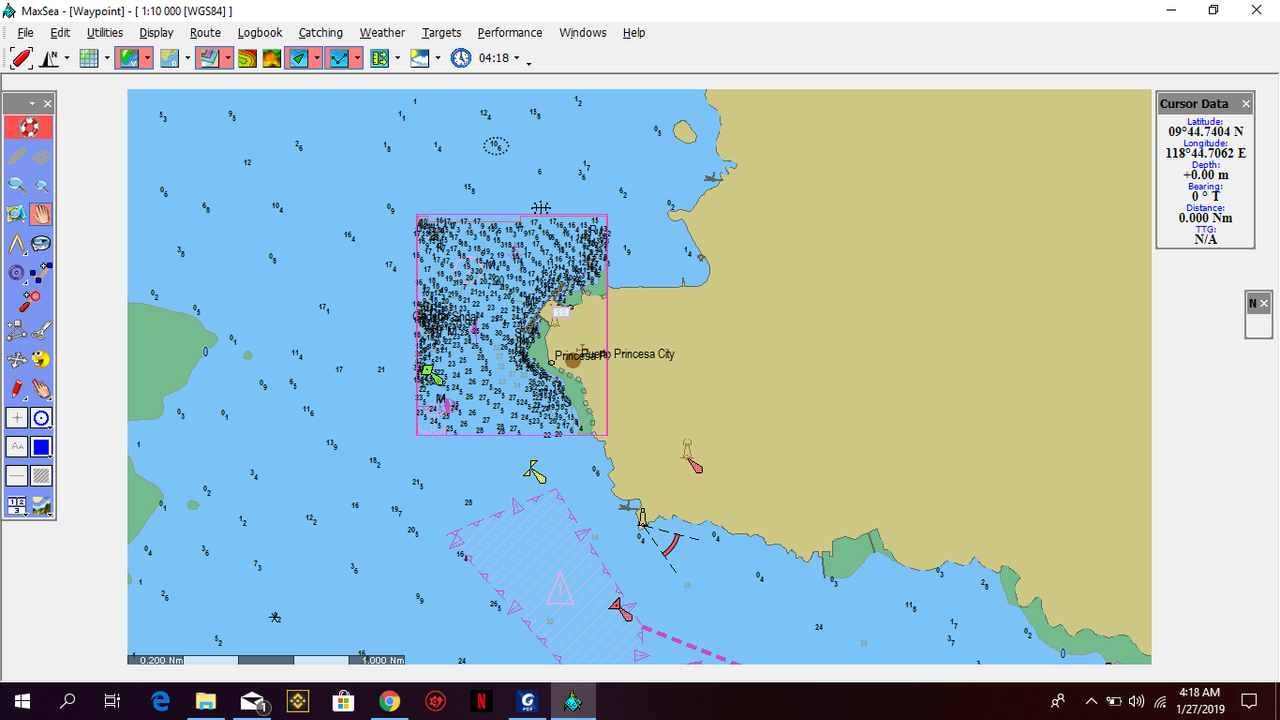Screen dimensions: 1280x720
Task: Select the chart selection tool
Action: pos(17,214)
